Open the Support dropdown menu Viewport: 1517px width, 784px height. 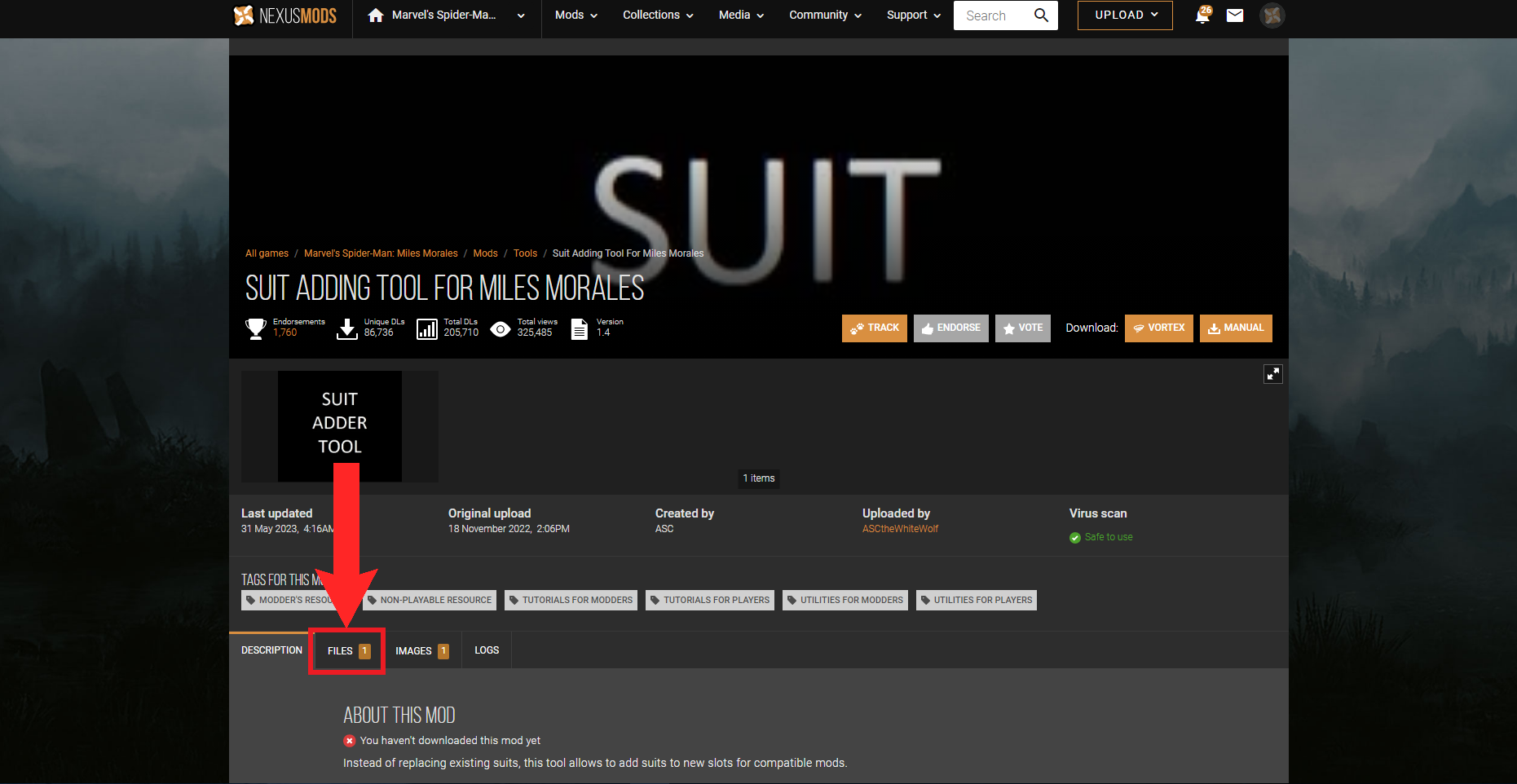(x=914, y=15)
